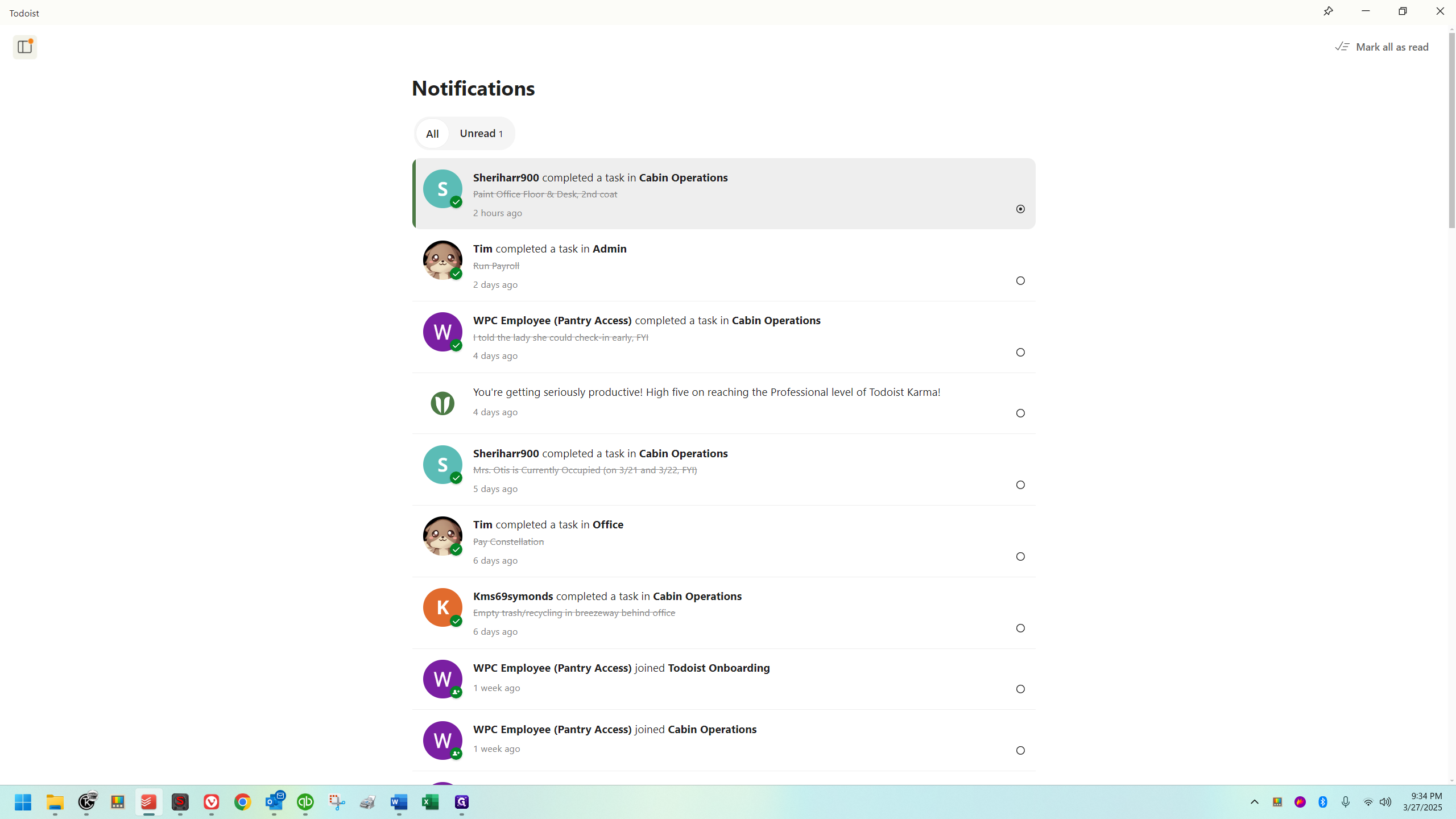Click the Pay Constellation task text
The width and height of the screenshot is (1456, 819).
pos(508,541)
